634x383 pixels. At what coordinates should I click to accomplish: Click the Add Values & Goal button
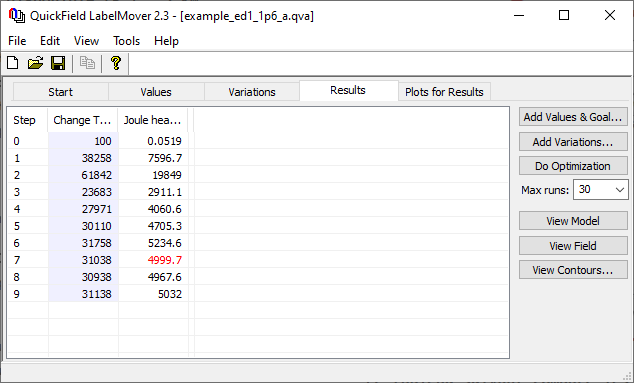(x=573, y=117)
